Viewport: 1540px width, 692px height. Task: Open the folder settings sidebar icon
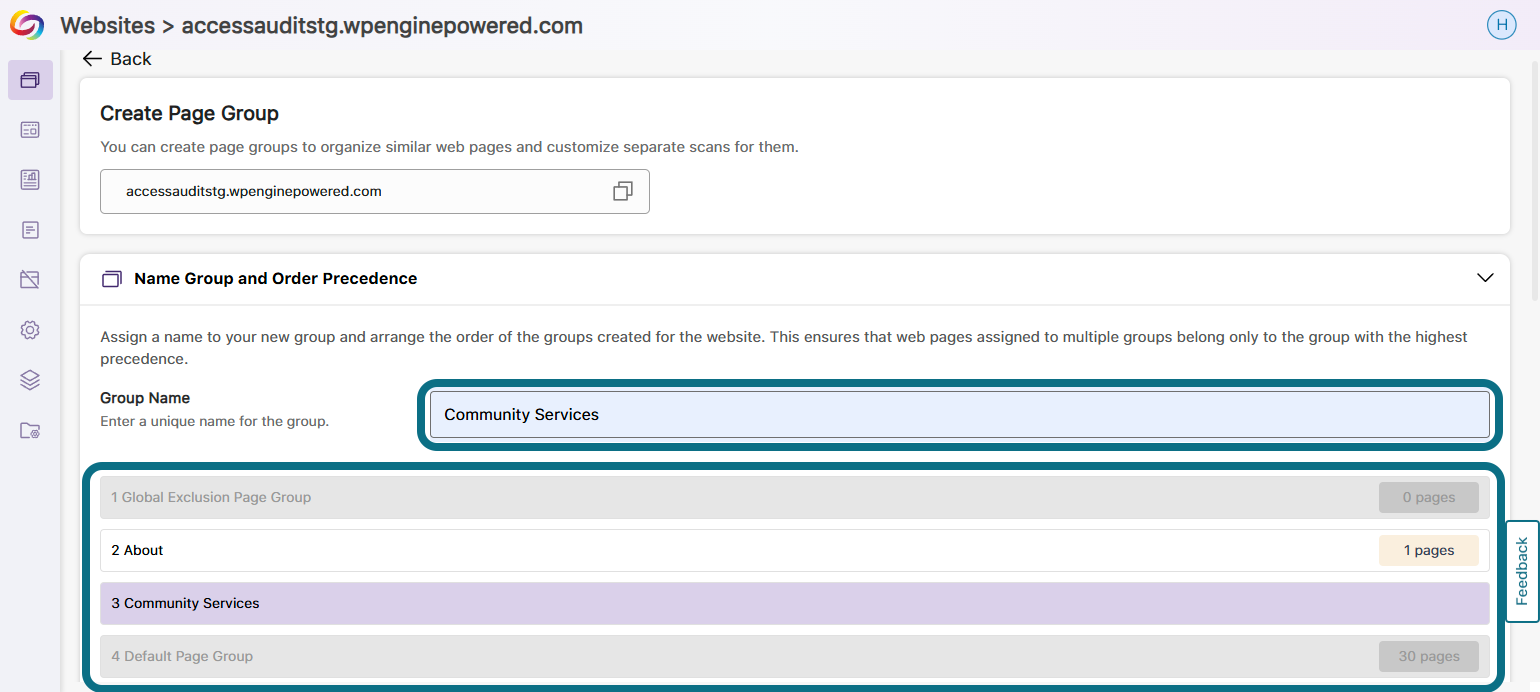[30, 431]
